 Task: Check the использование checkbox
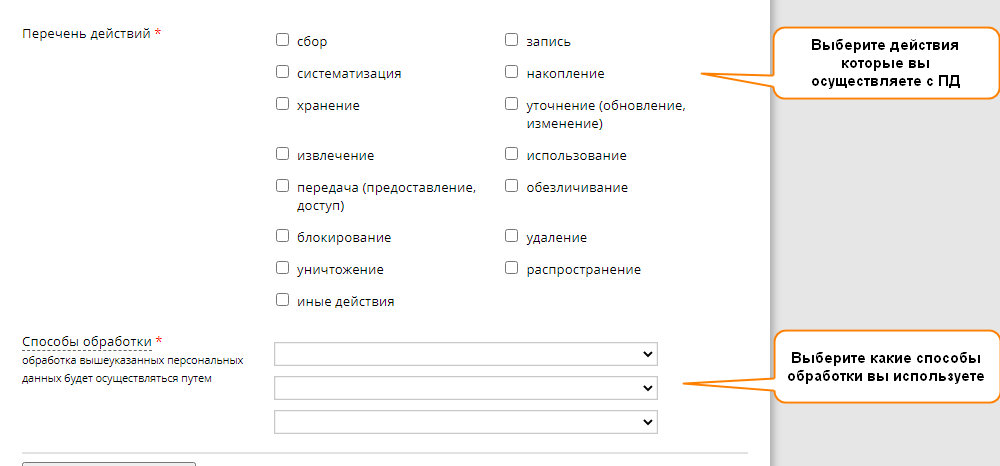511,154
